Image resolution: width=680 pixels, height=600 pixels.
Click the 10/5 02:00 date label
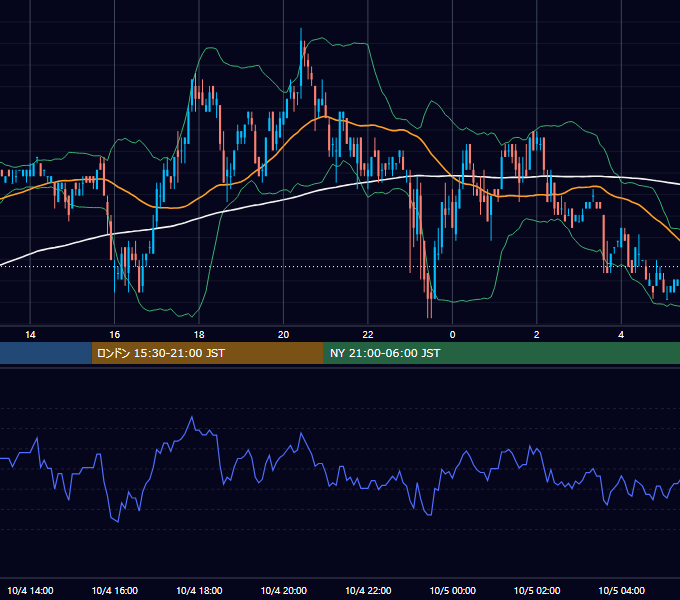(x=537, y=590)
